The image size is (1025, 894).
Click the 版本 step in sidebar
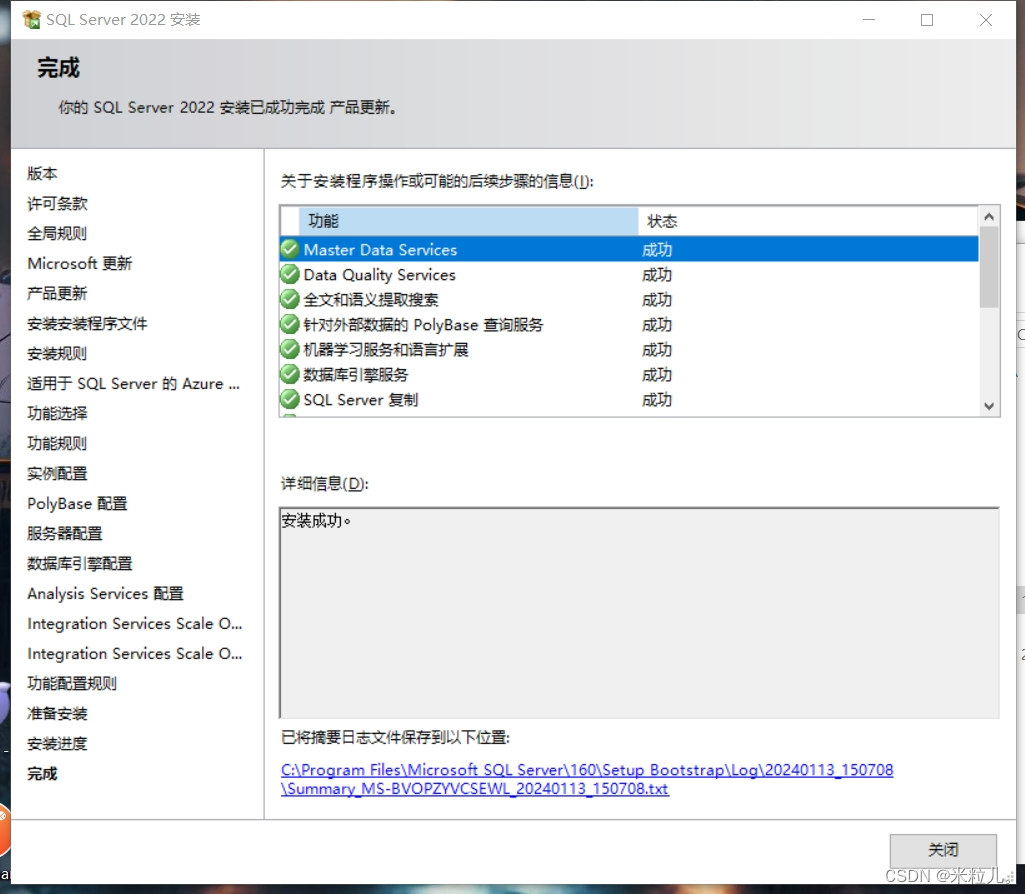pyautogui.click(x=42, y=173)
